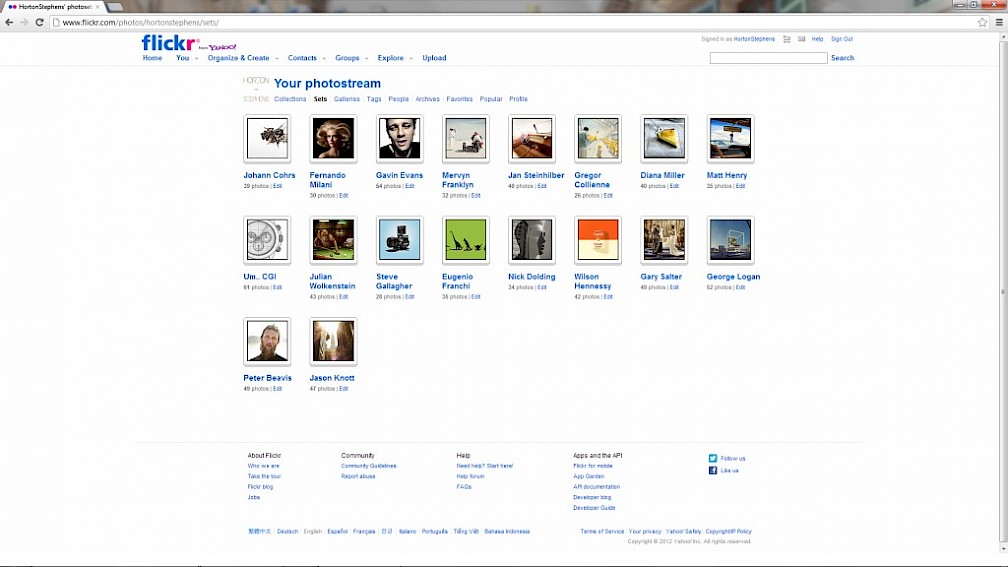Viewport: 1008px width, 567px height.
Task: Open the Steve Gallagher set thumbnail
Action: pyautogui.click(x=399, y=240)
